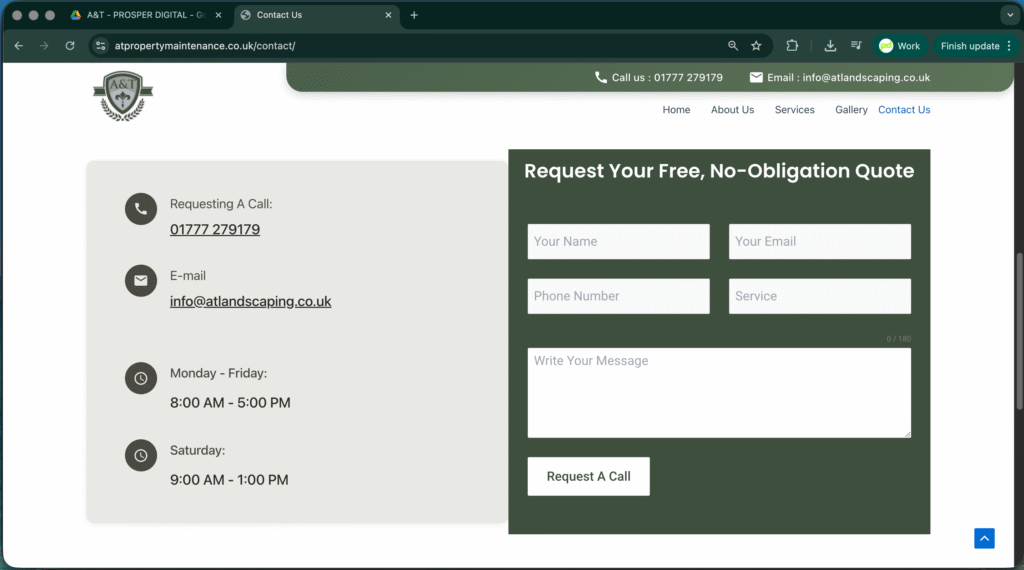Screen dimensions: 1024x570
Task: Open the Services navigation menu item
Action: pos(794,110)
